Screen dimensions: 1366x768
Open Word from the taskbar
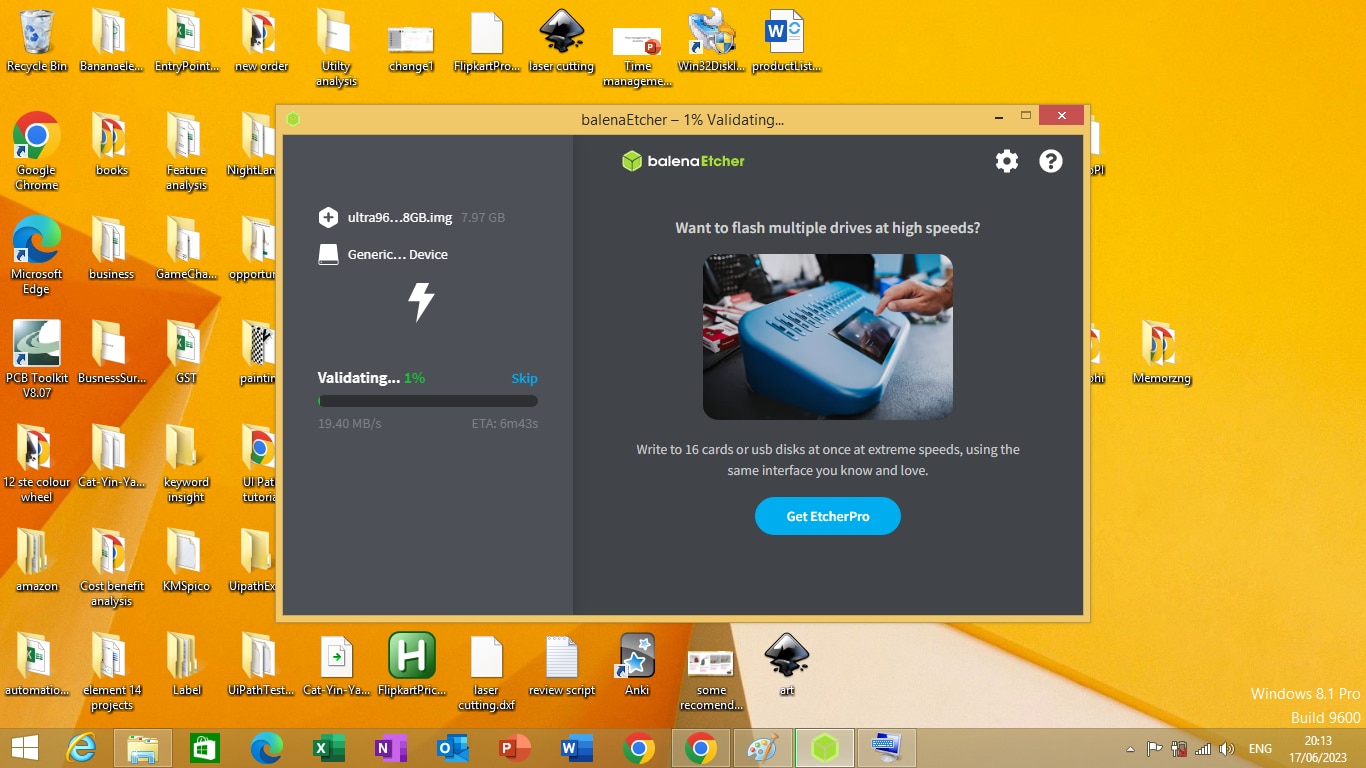tap(577, 748)
